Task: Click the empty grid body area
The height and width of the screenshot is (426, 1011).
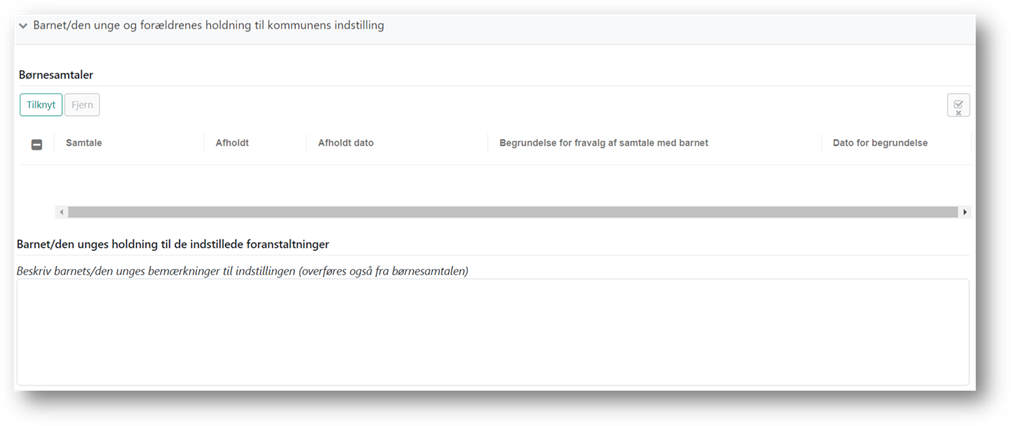Action: (x=500, y=183)
